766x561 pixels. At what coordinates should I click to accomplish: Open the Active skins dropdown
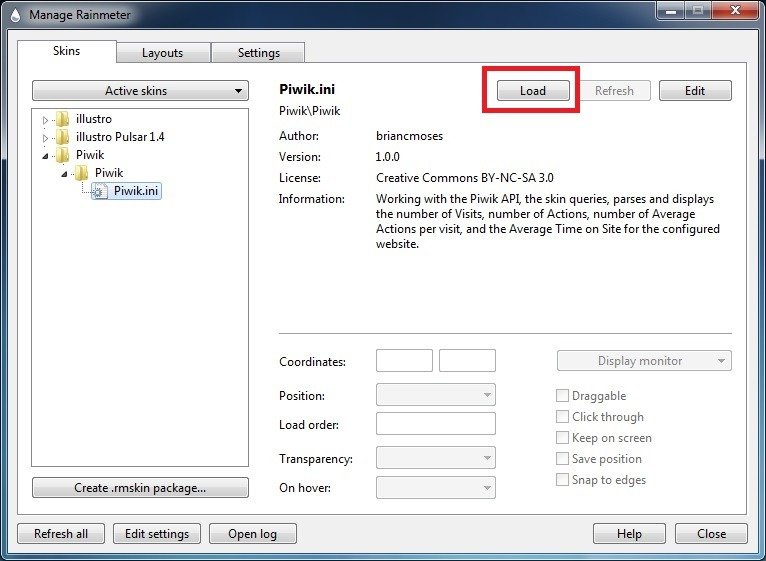click(140, 91)
